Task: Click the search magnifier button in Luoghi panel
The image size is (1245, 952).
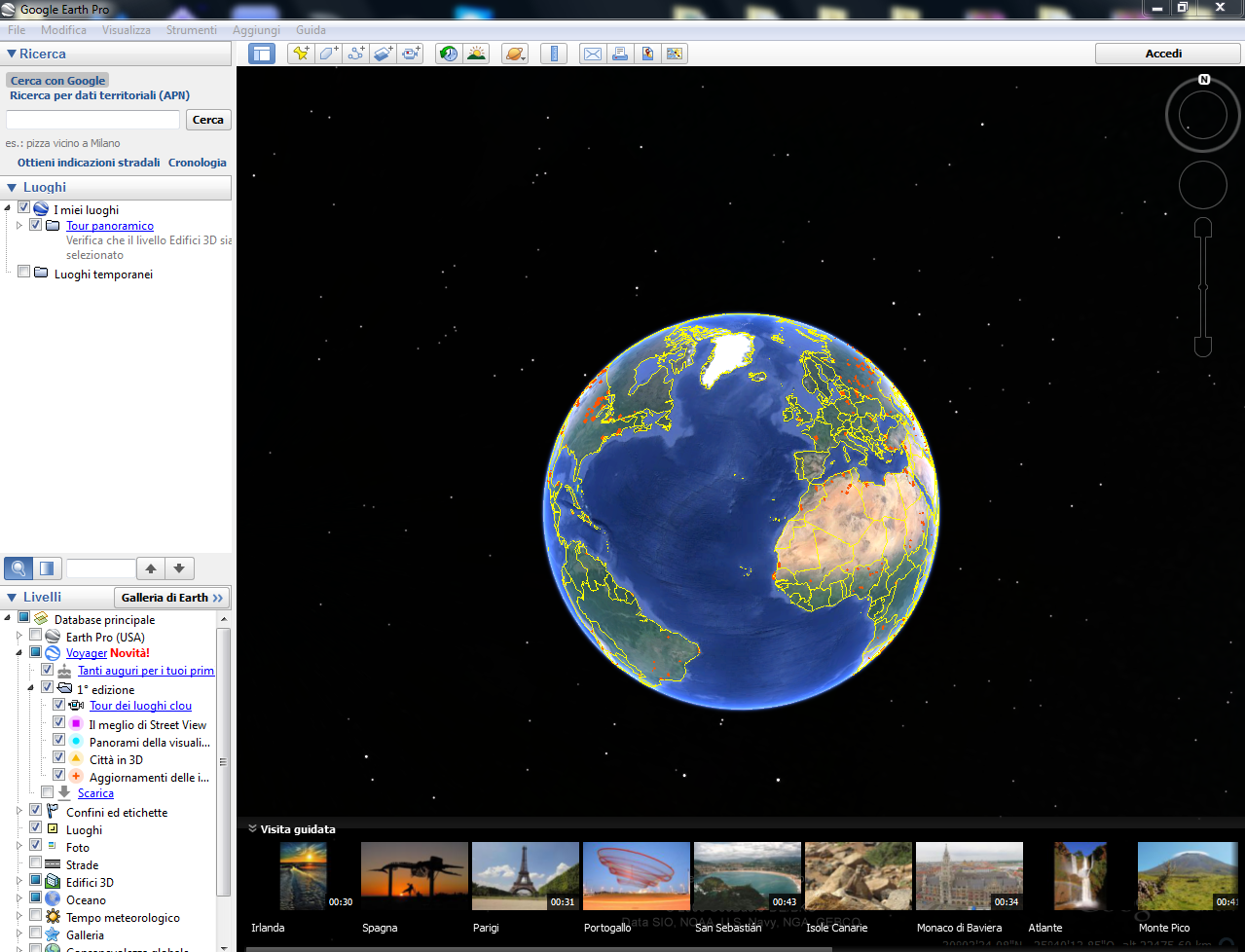Action: (18, 568)
